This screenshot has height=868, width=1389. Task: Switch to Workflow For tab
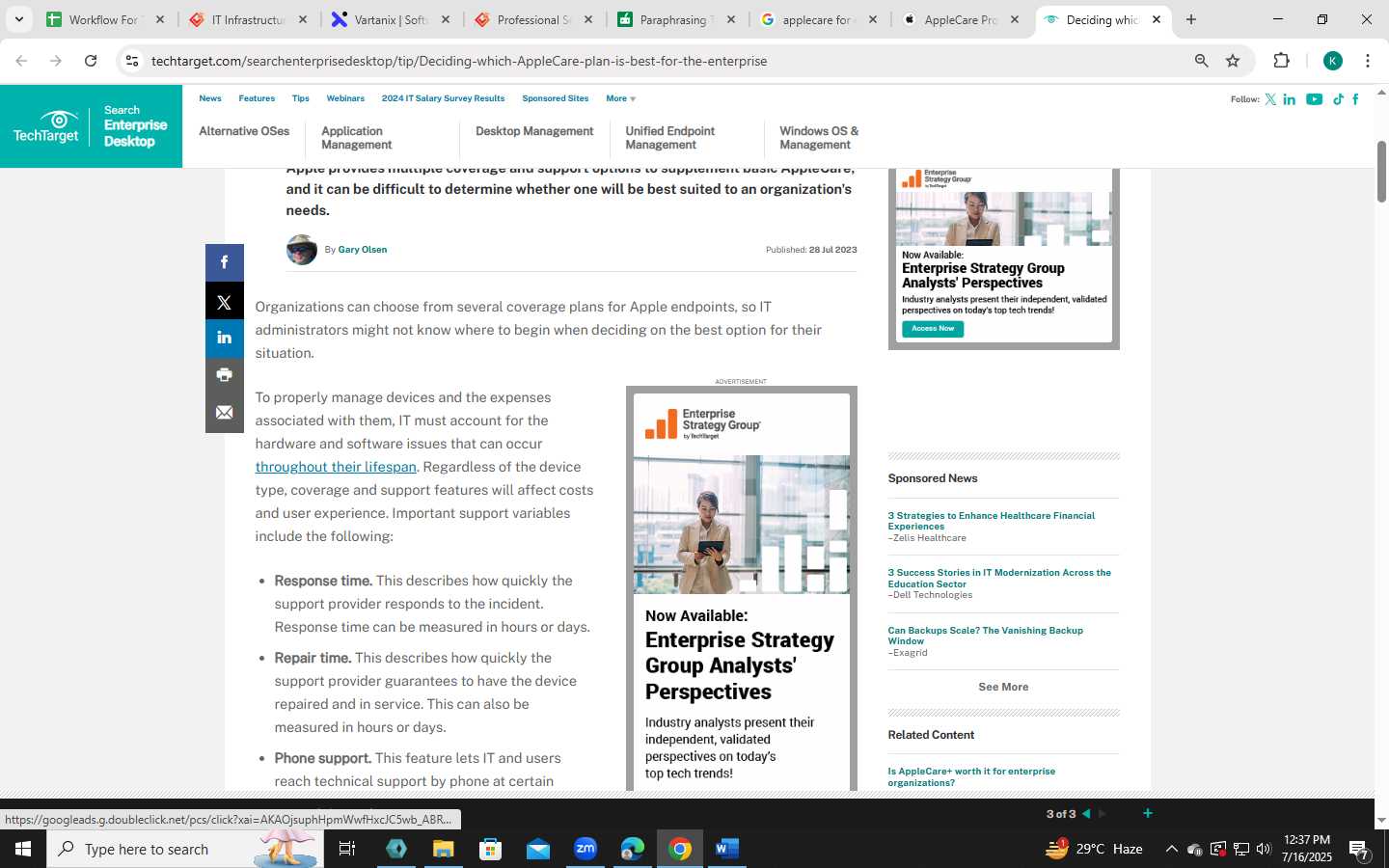tap(106, 19)
